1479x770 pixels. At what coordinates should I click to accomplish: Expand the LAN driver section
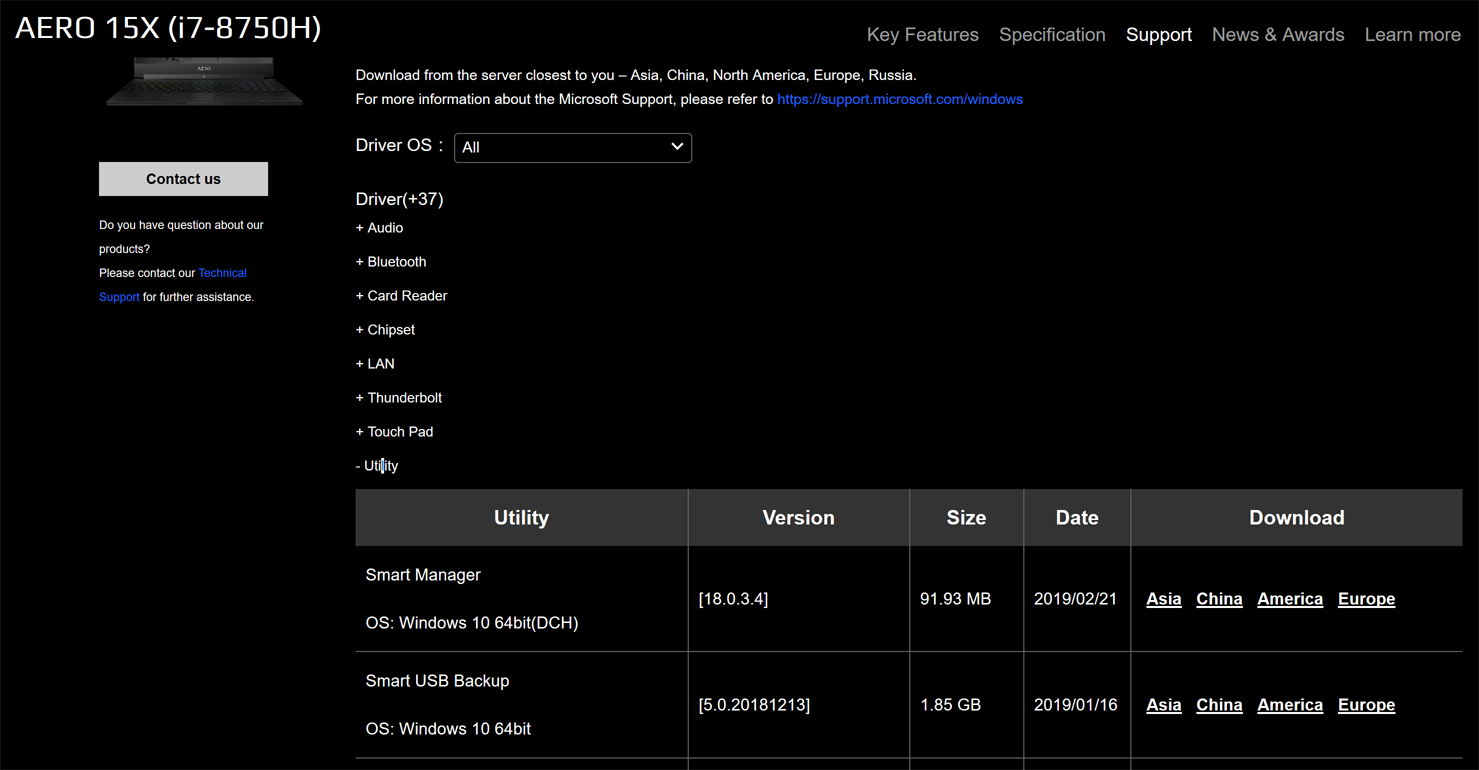coord(375,364)
